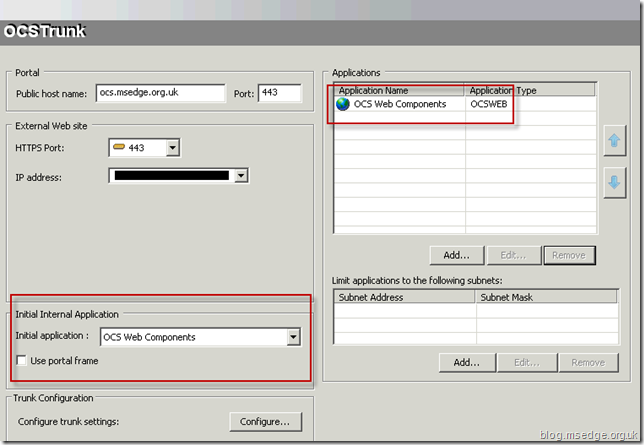Click the Public host name field
Screen dimensions: 644x445
coord(161,93)
